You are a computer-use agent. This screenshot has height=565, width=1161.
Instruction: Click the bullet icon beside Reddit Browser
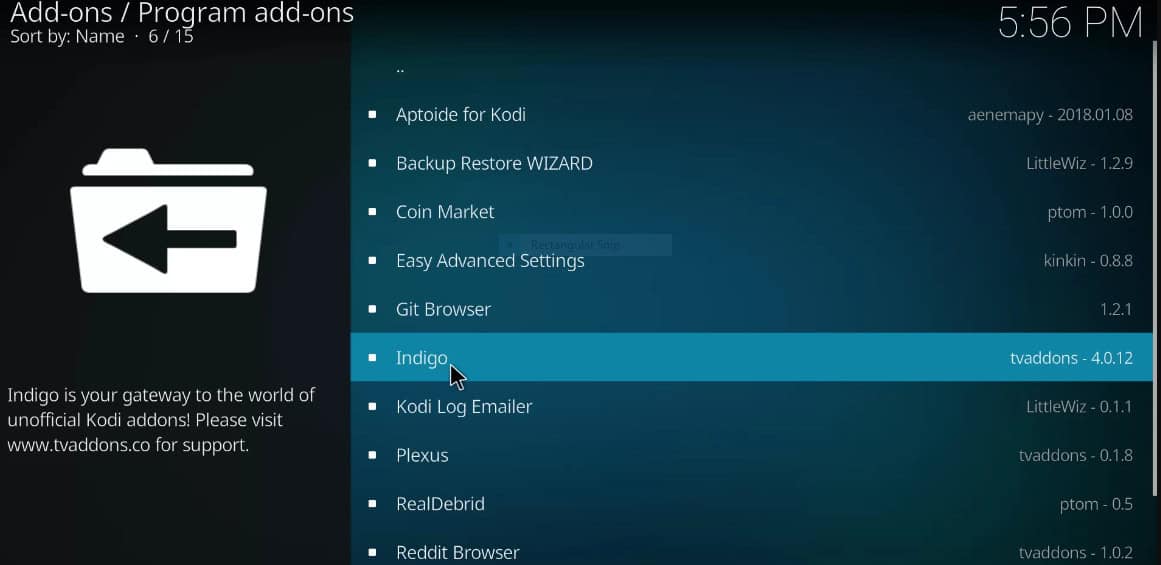click(x=372, y=552)
